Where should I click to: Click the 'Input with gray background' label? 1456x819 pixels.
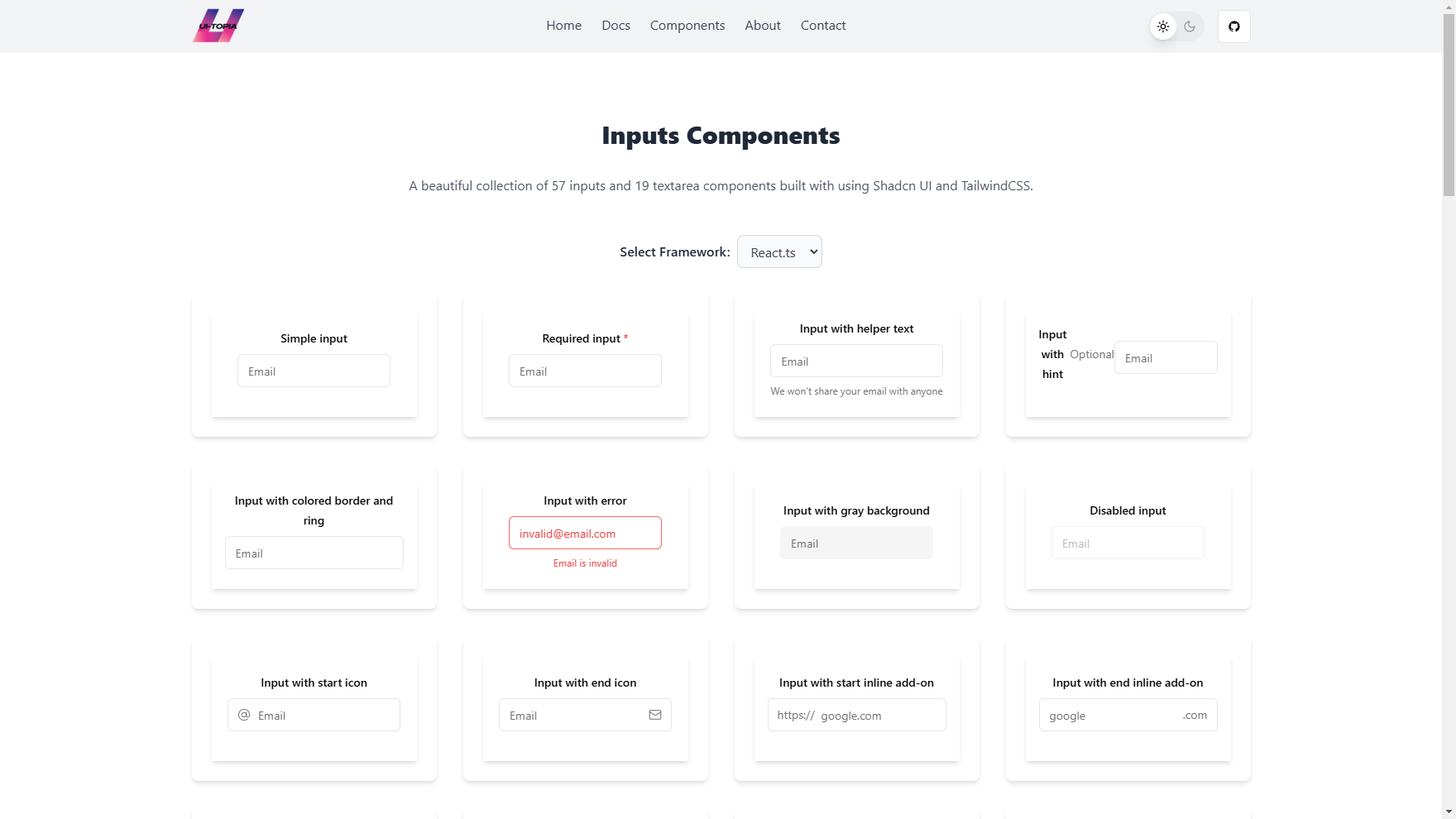(856, 510)
